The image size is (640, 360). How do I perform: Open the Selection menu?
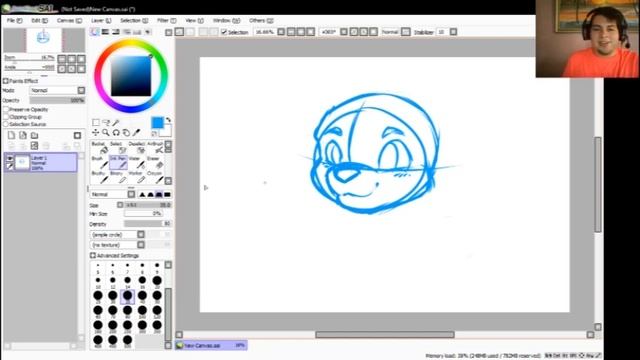[134, 20]
